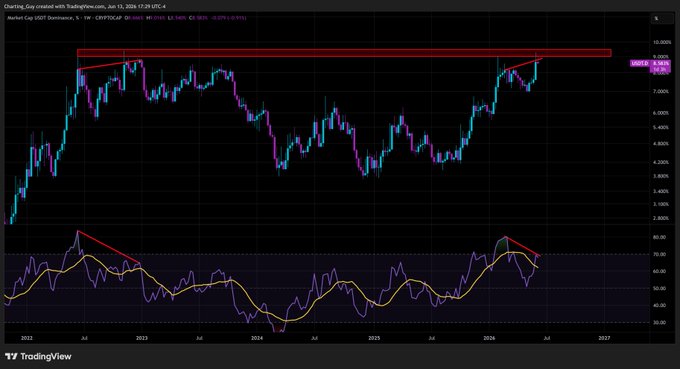Image resolution: width=680 pixels, height=369 pixels.
Task: Click the 30.00 RSI scale label
Action: [x=659, y=323]
